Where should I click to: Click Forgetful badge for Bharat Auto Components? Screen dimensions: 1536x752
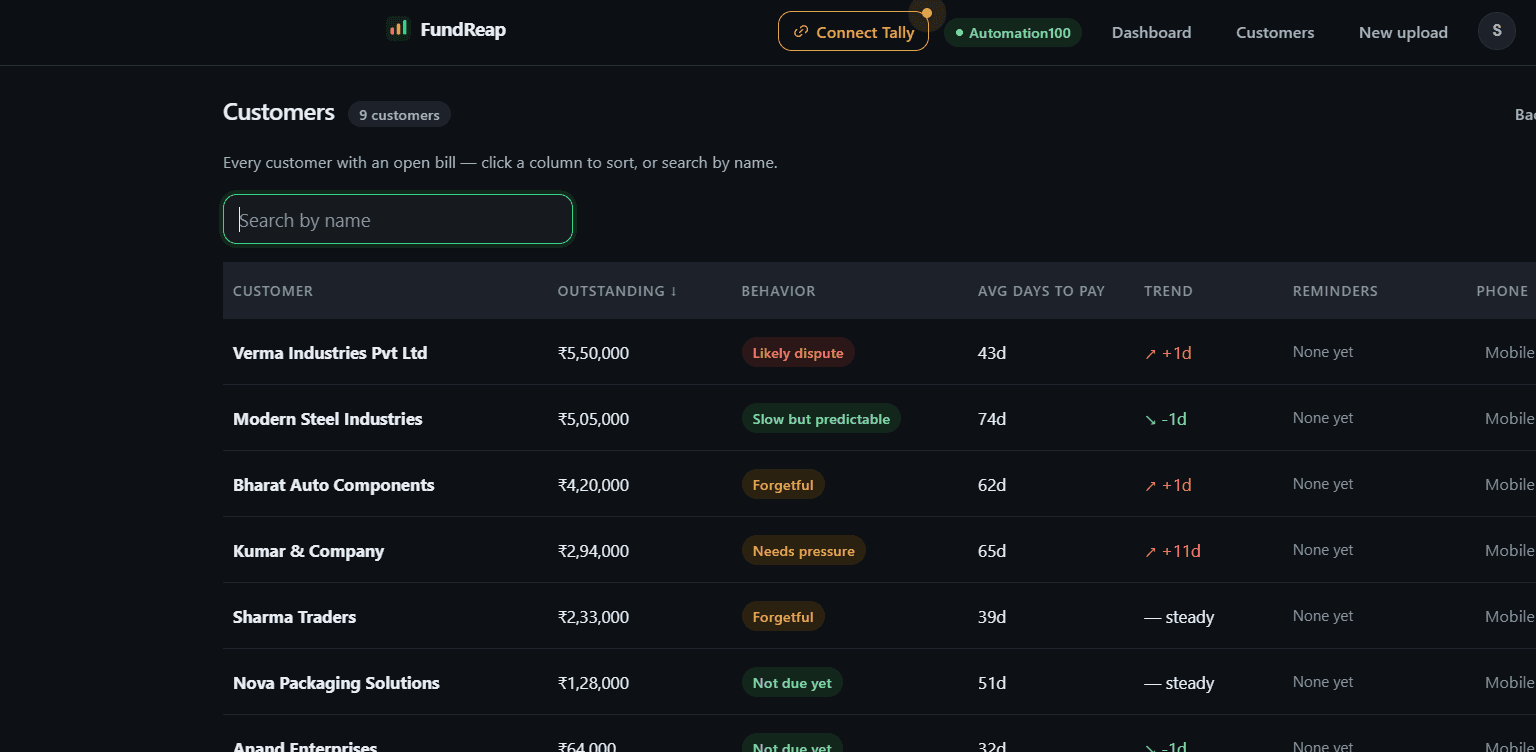783,484
